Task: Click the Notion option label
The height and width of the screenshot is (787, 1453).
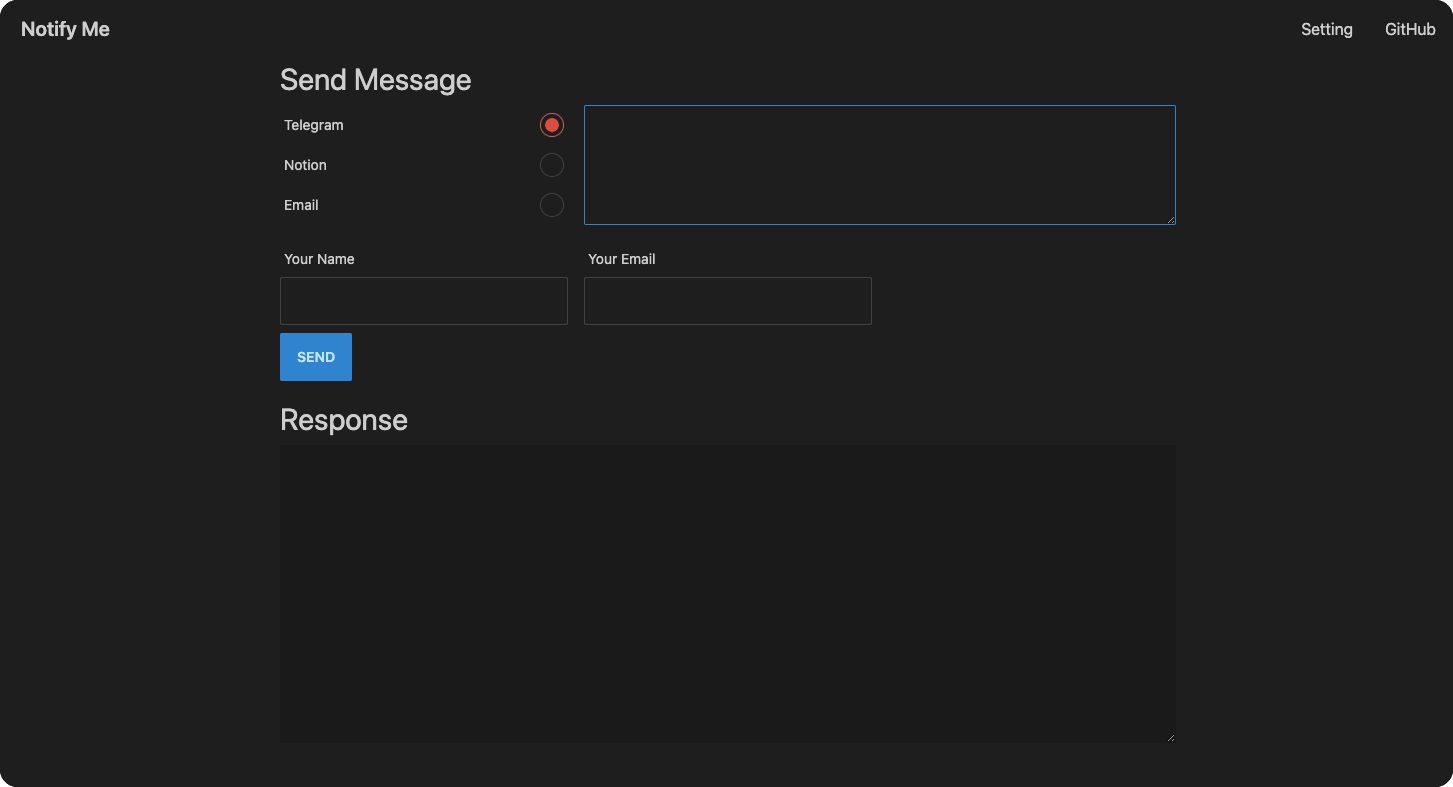Action: pyautogui.click(x=305, y=165)
